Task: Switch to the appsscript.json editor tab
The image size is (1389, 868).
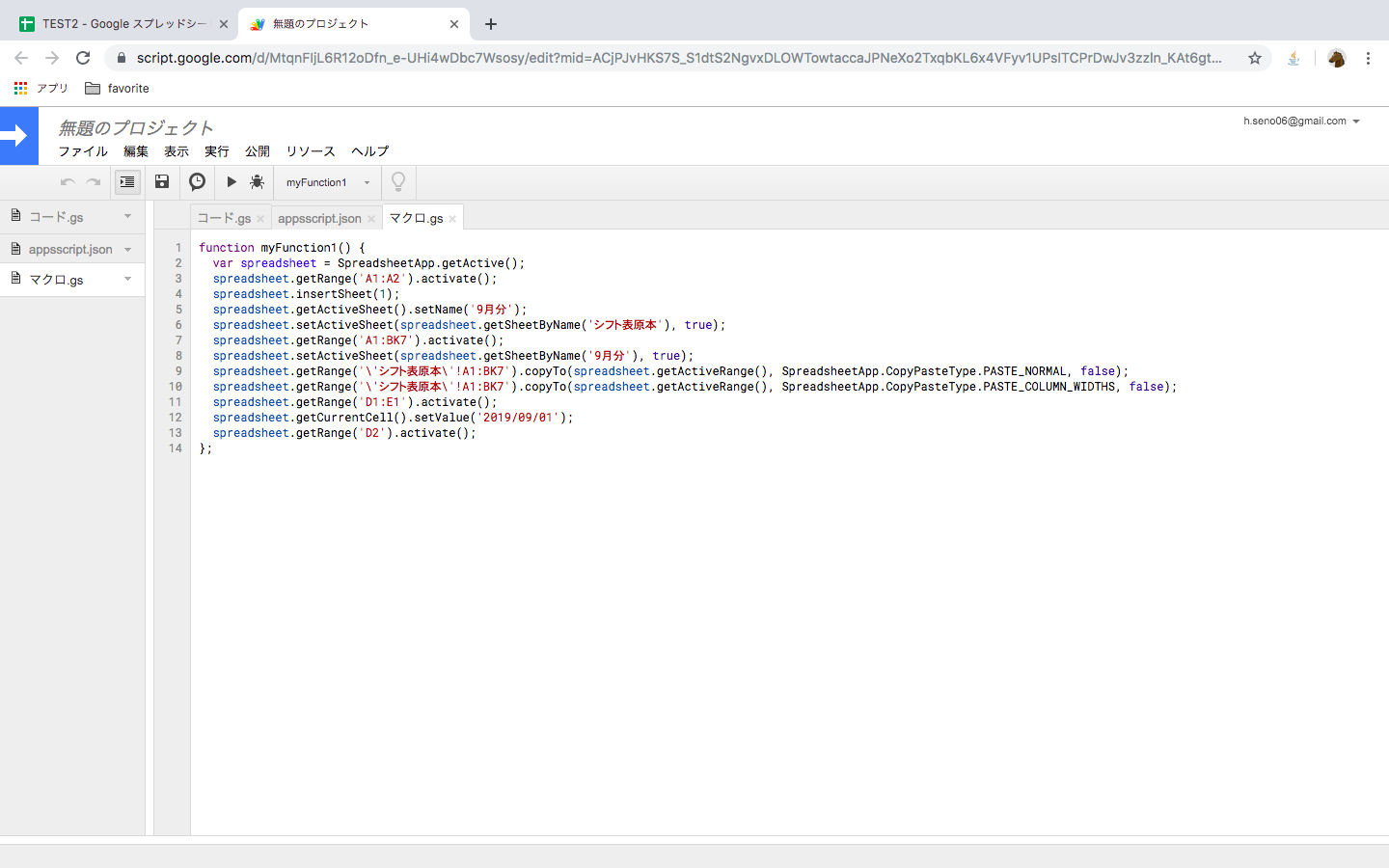Action: click(318, 217)
